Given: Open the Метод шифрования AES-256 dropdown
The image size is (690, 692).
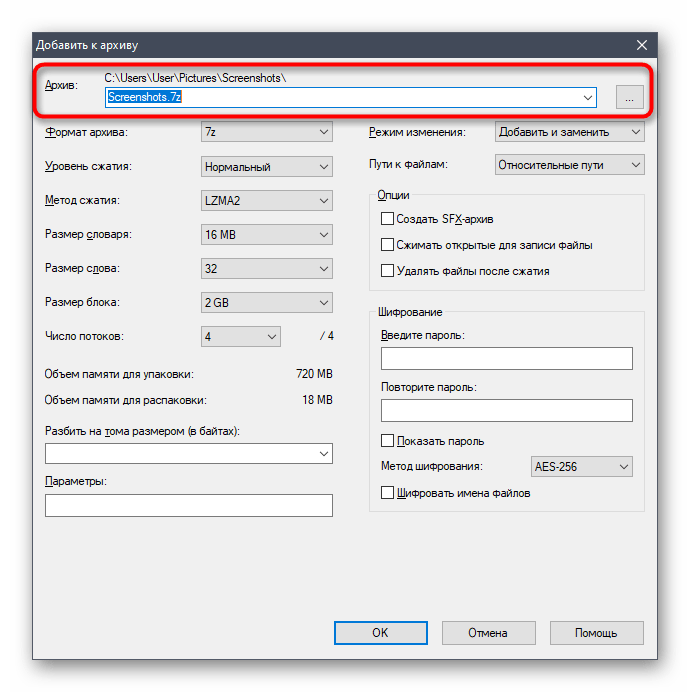Looking at the screenshot, I should point(581,466).
